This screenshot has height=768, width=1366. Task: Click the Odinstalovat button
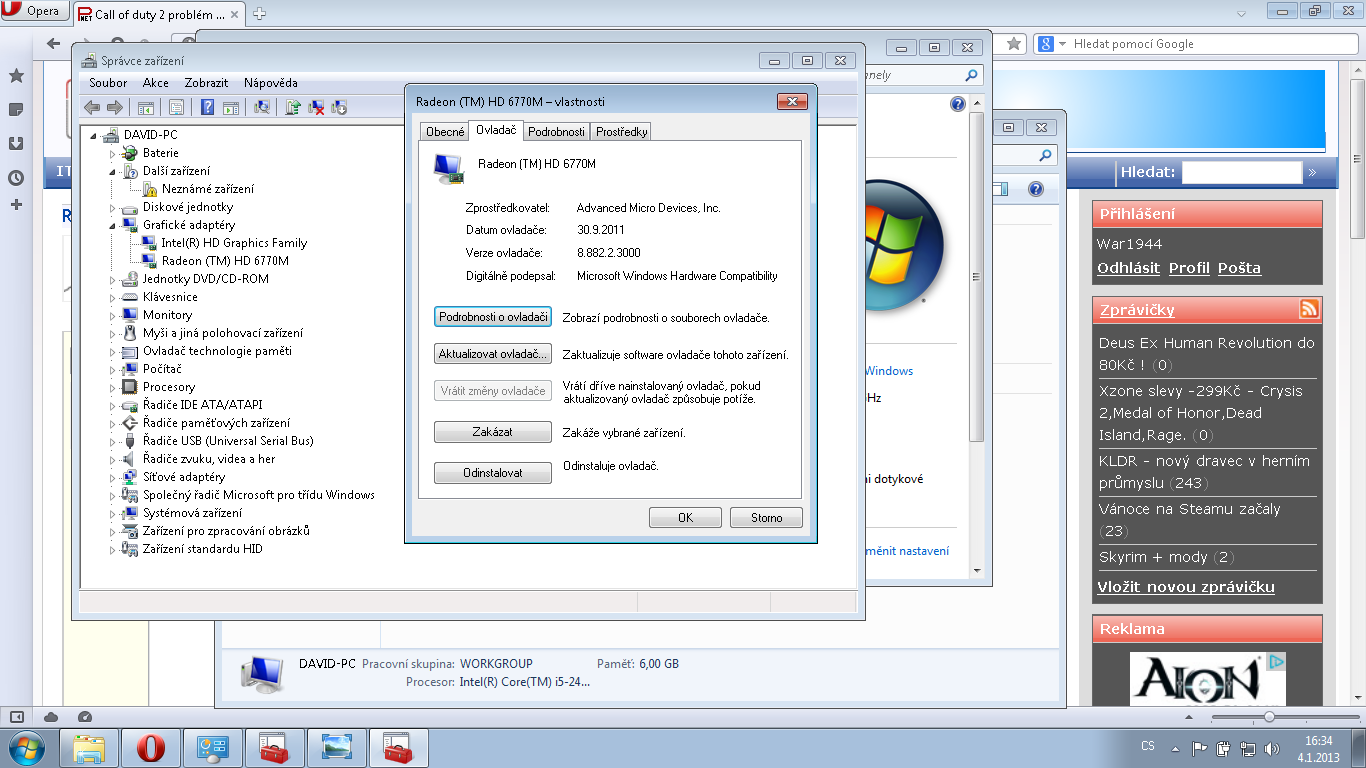[493, 473]
